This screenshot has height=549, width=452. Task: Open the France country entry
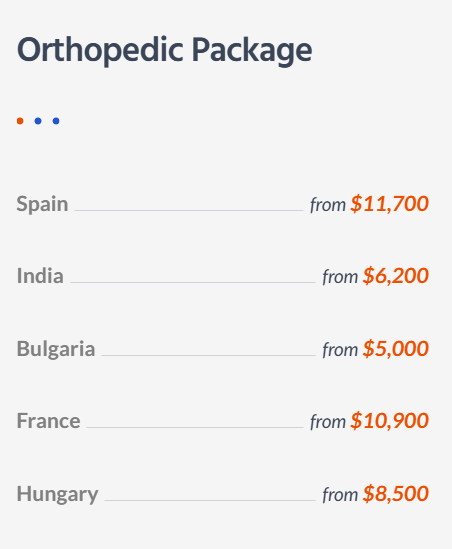coord(48,421)
